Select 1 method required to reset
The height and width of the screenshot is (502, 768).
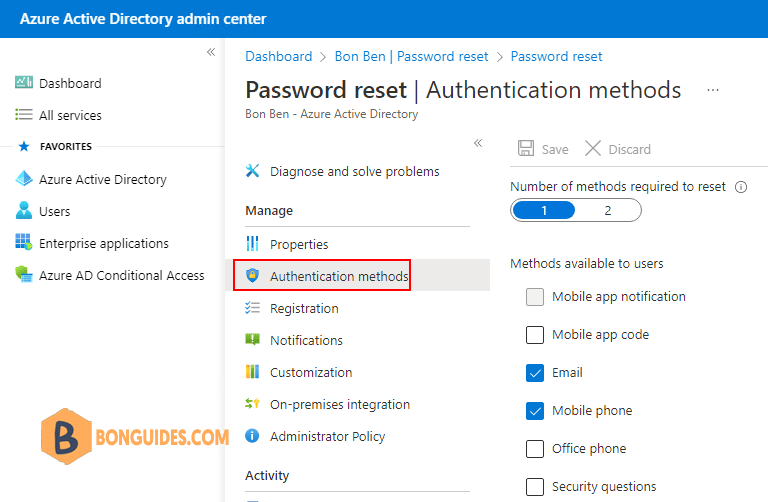[544, 211]
